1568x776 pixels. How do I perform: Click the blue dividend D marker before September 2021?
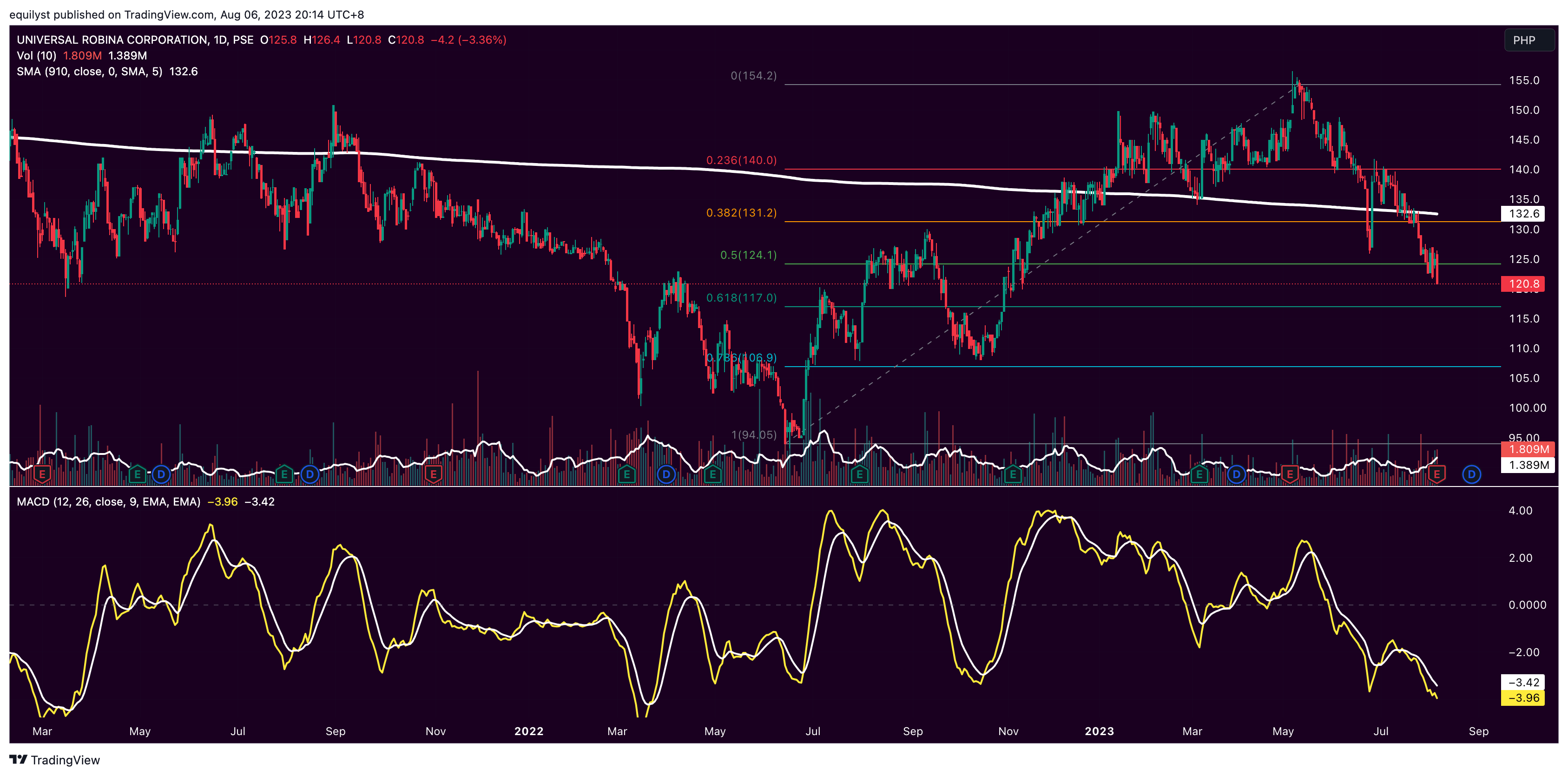pyautogui.click(x=310, y=474)
